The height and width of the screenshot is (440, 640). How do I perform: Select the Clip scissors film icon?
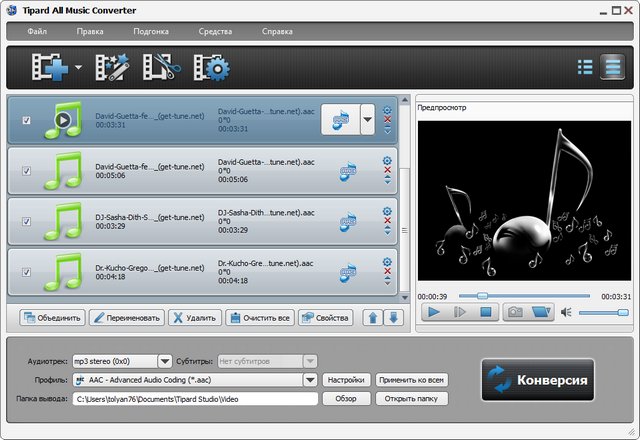click(160, 68)
